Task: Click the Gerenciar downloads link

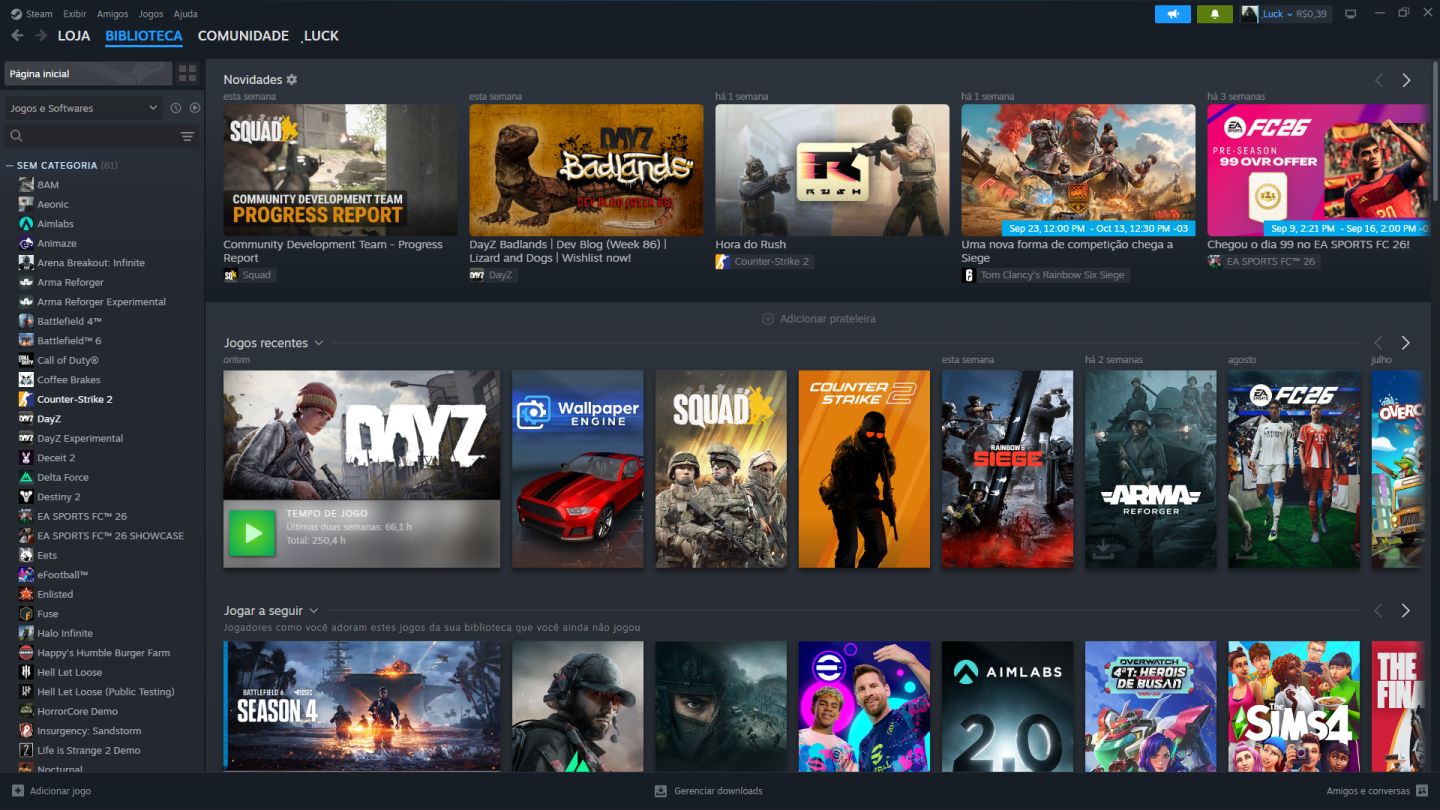Action: [x=718, y=791]
